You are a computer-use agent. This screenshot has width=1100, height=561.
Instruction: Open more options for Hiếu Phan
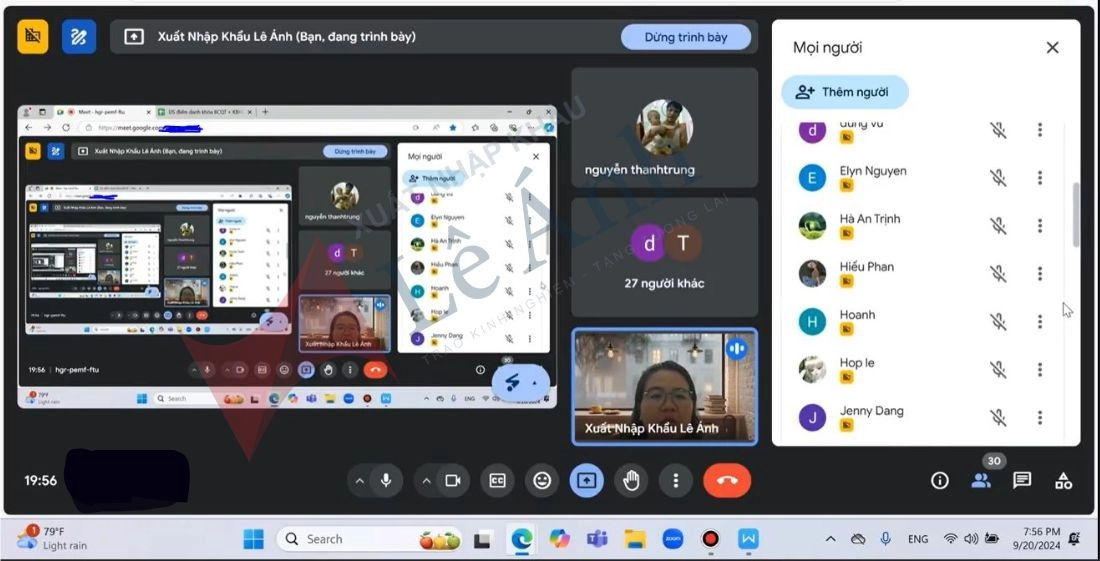pyautogui.click(x=1040, y=273)
